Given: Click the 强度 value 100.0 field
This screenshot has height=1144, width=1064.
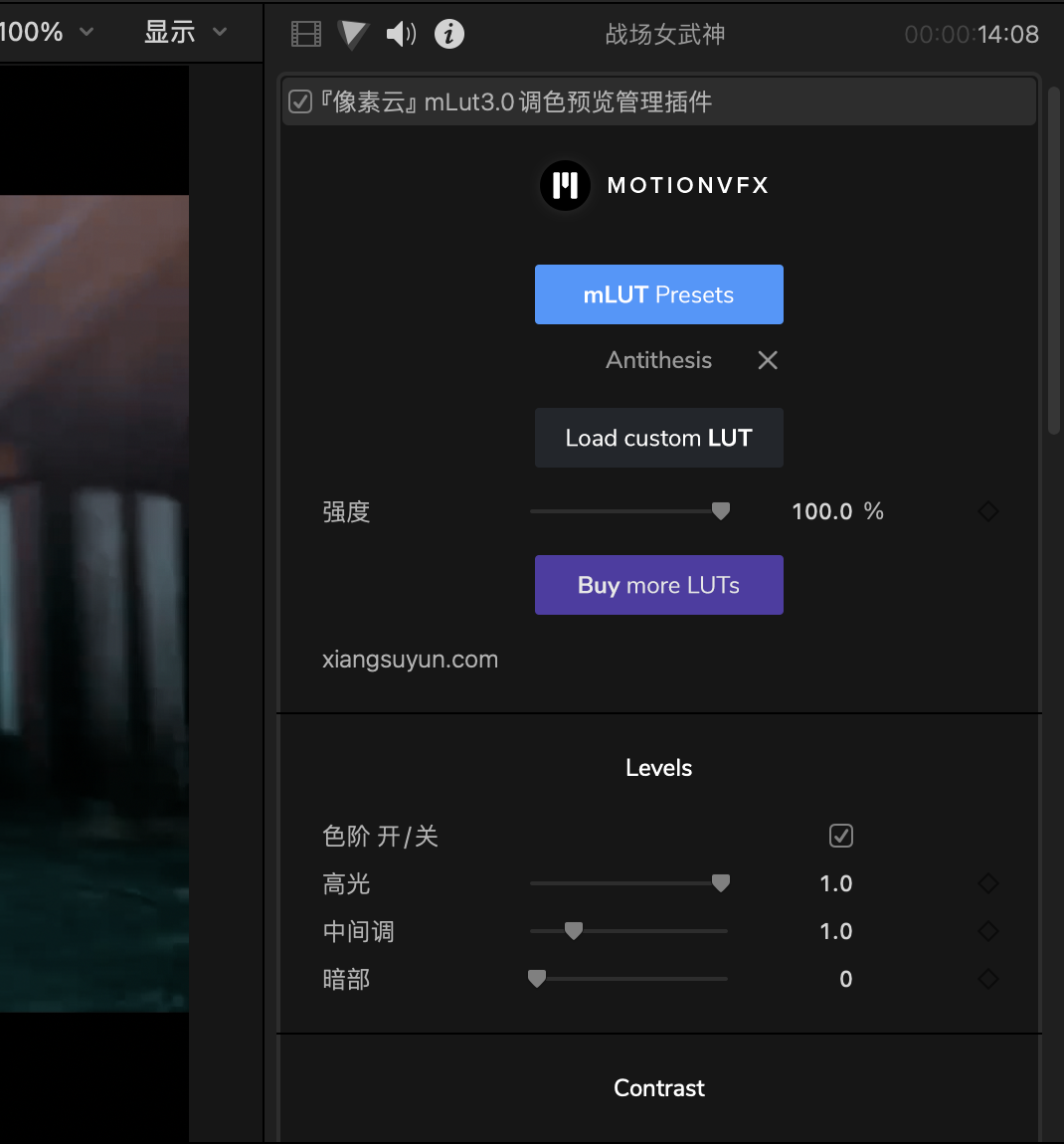Looking at the screenshot, I should (822, 511).
